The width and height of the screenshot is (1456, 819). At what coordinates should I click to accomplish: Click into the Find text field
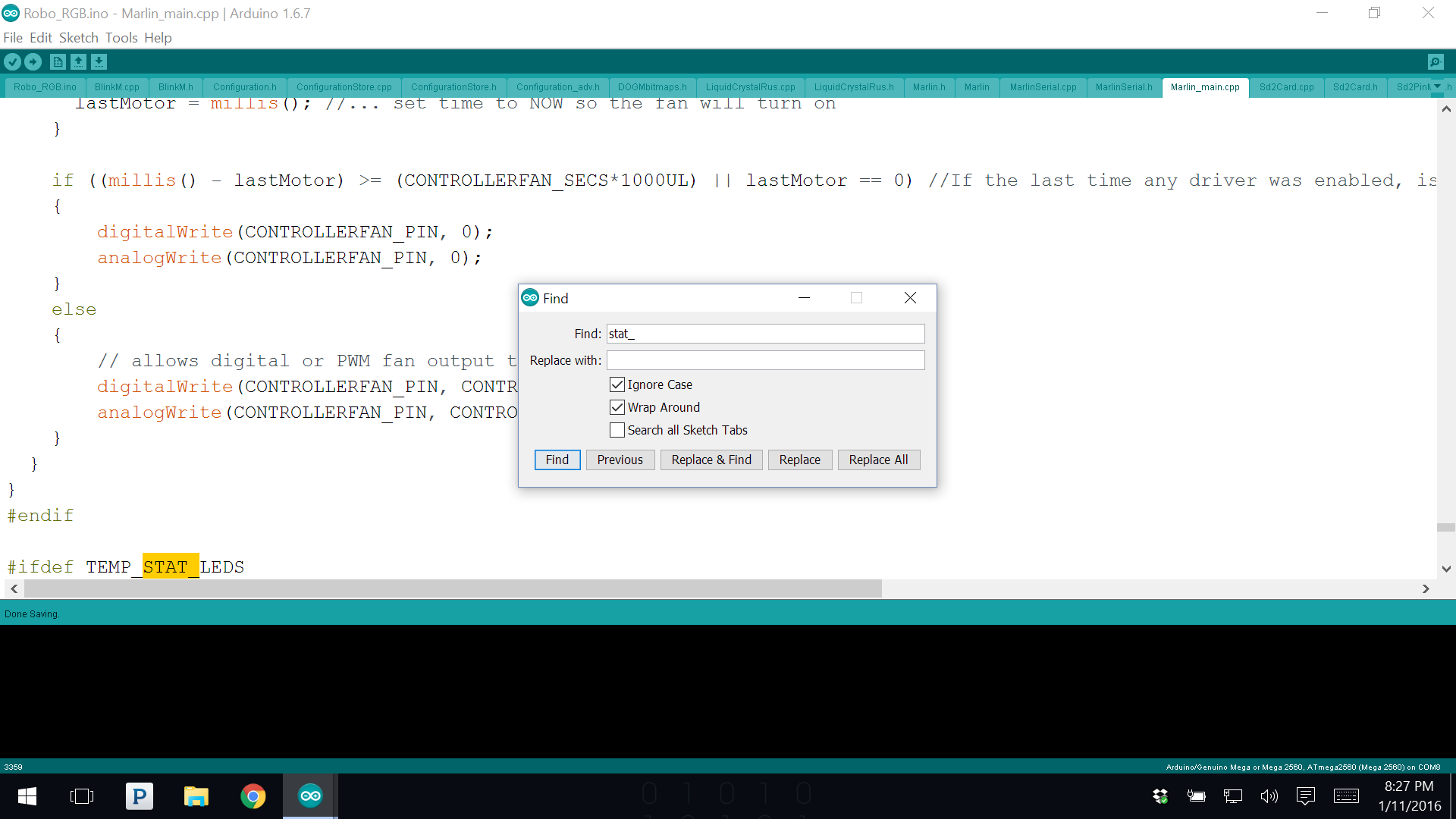tap(765, 334)
